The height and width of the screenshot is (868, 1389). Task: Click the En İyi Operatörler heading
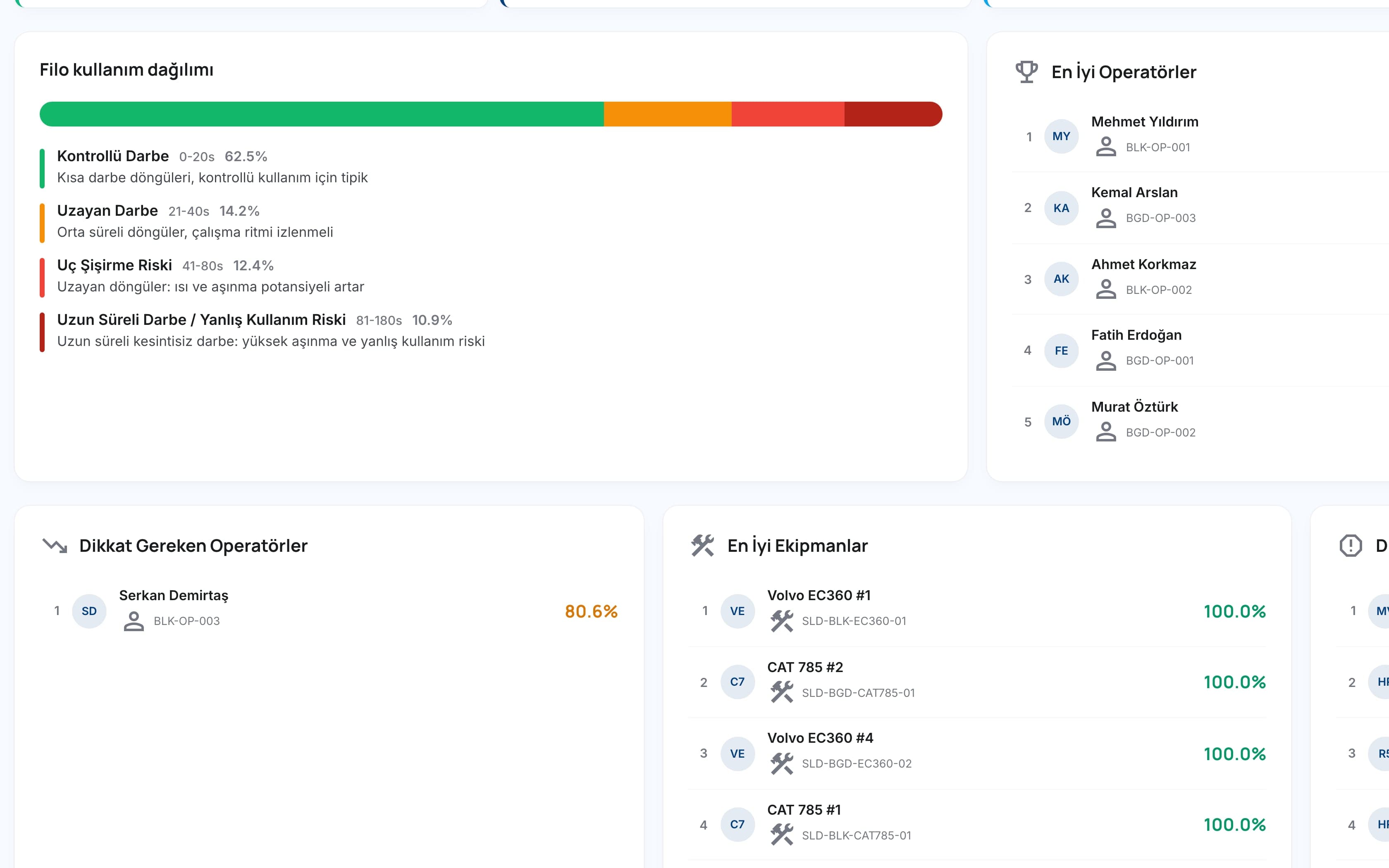coord(1124,72)
